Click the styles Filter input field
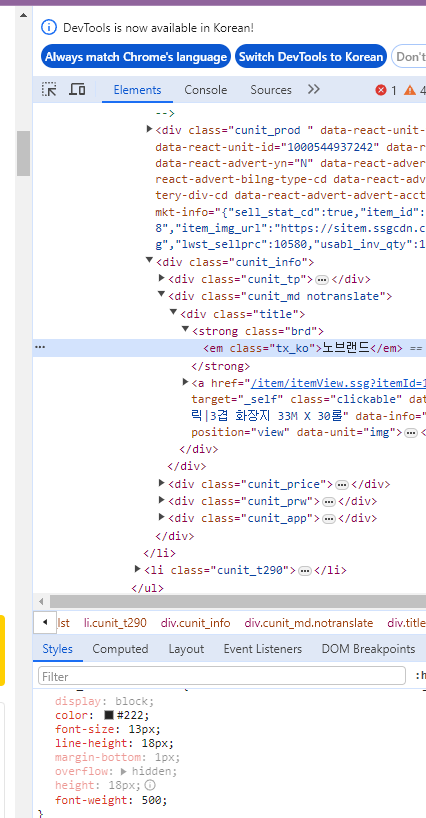This screenshot has height=818, width=426. click(222, 677)
